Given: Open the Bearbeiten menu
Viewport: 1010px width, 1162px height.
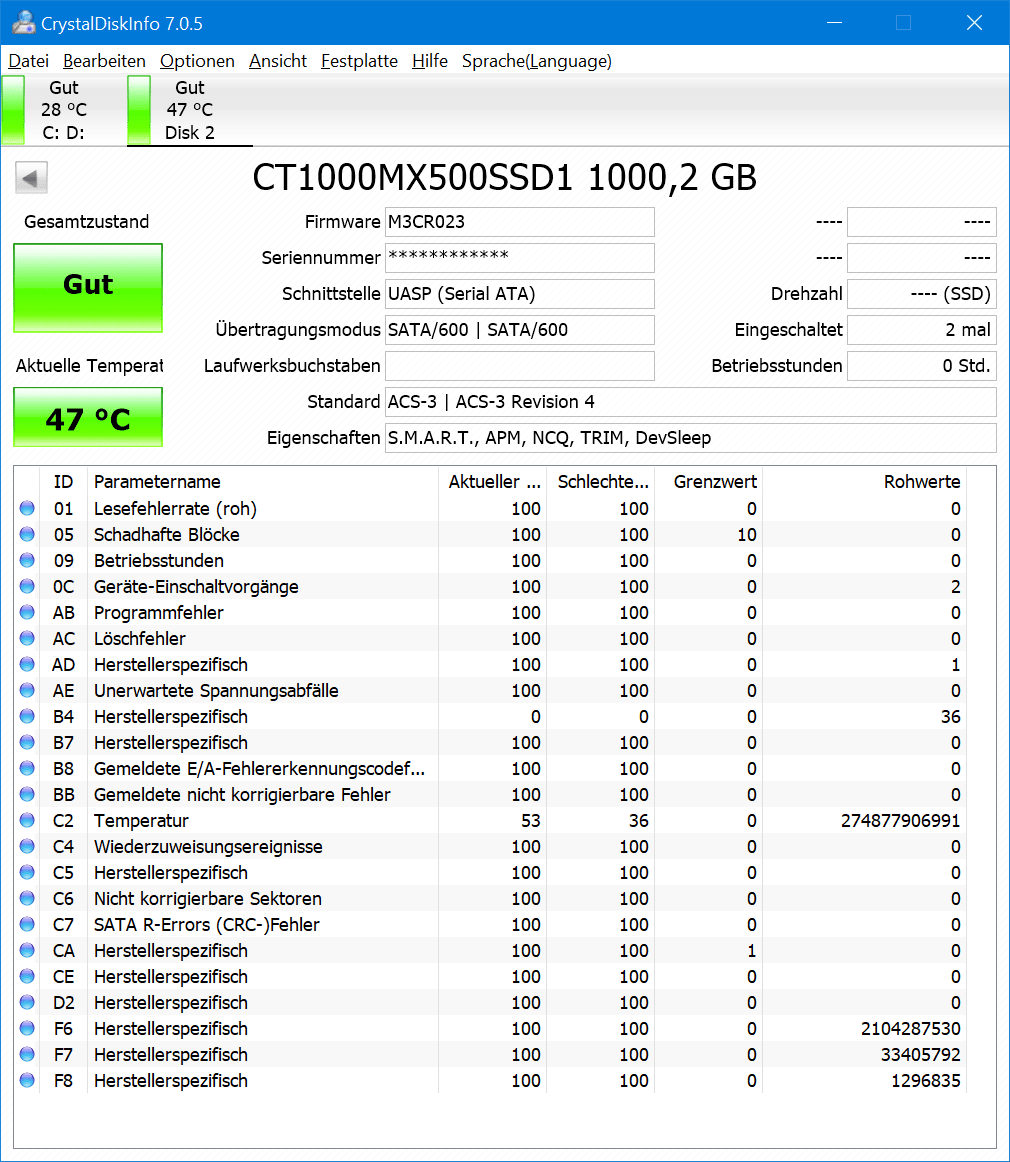Looking at the screenshot, I should click(x=104, y=61).
